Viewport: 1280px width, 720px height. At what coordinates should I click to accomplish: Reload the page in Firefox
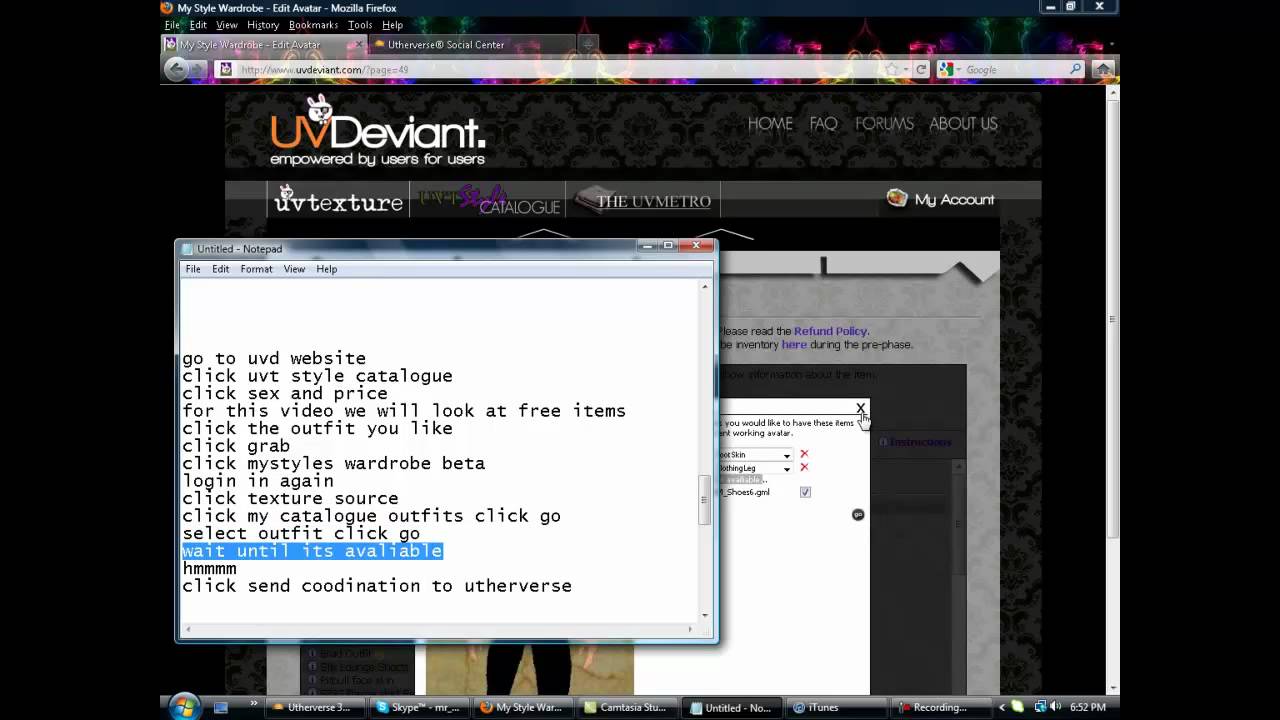[922, 69]
